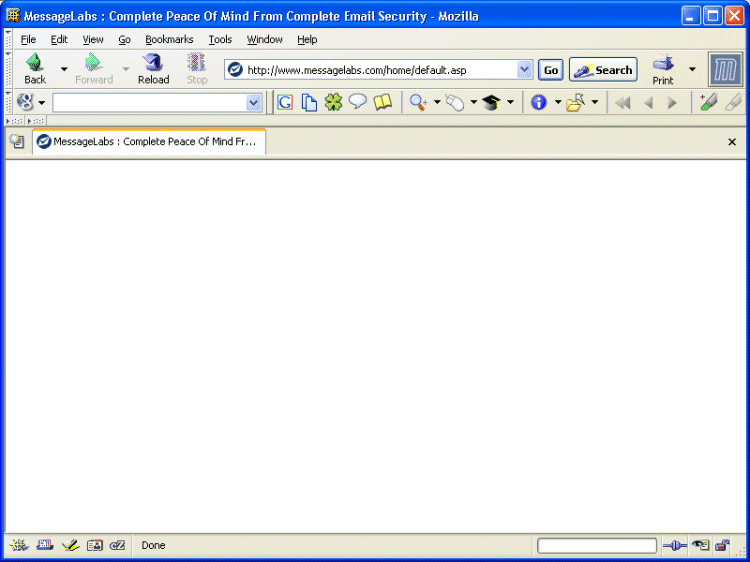Click the page site icon in address bar
This screenshot has height=562, width=750.
tap(235, 70)
